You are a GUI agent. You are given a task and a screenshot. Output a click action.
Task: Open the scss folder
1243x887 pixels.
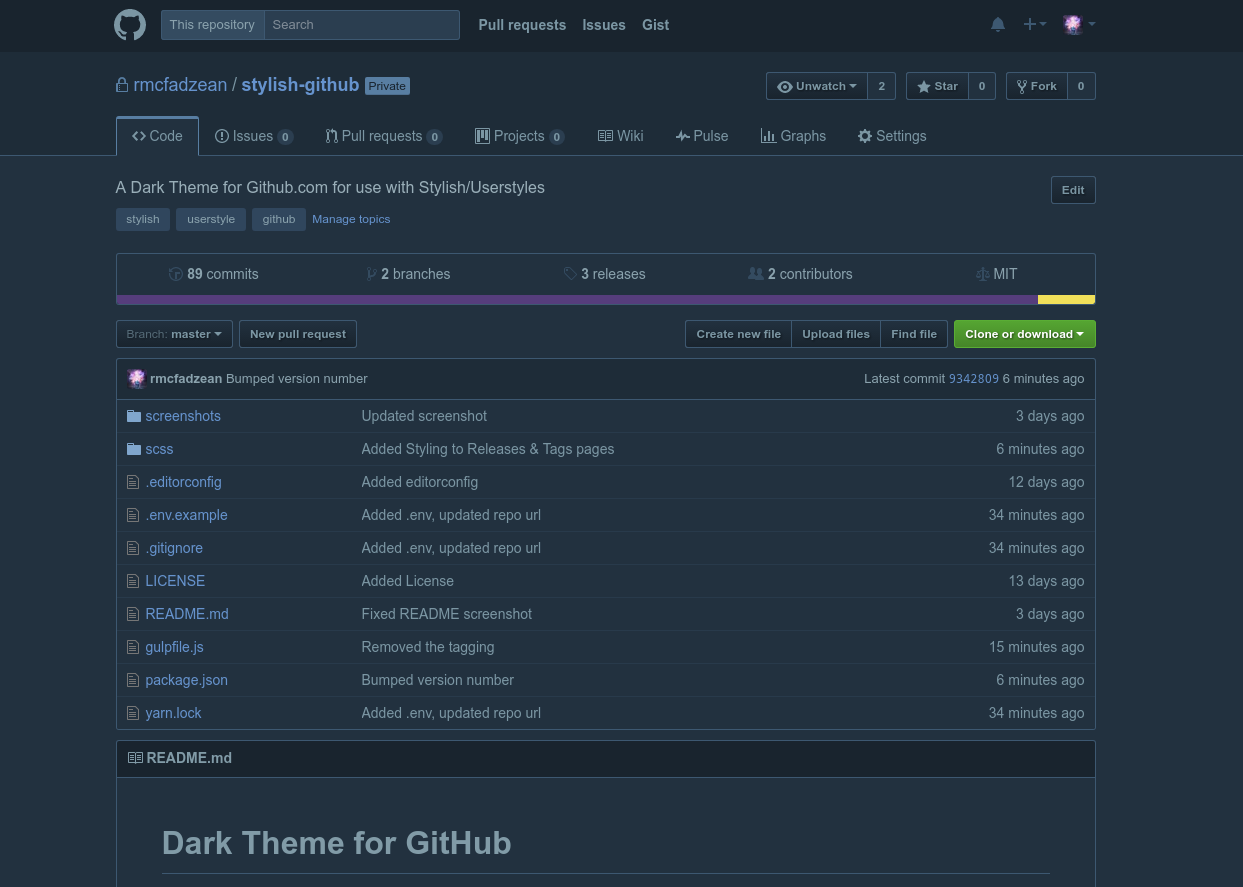pyautogui.click(x=159, y=449)
